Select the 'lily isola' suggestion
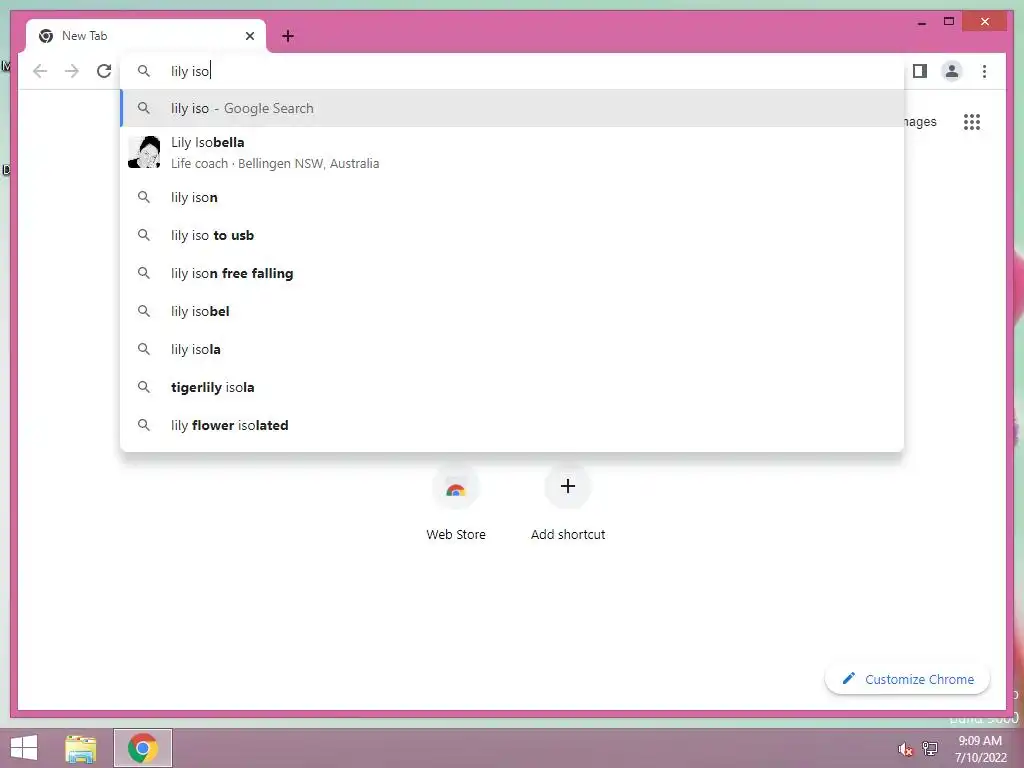The image size is (1024, 768). coord(512,349)
